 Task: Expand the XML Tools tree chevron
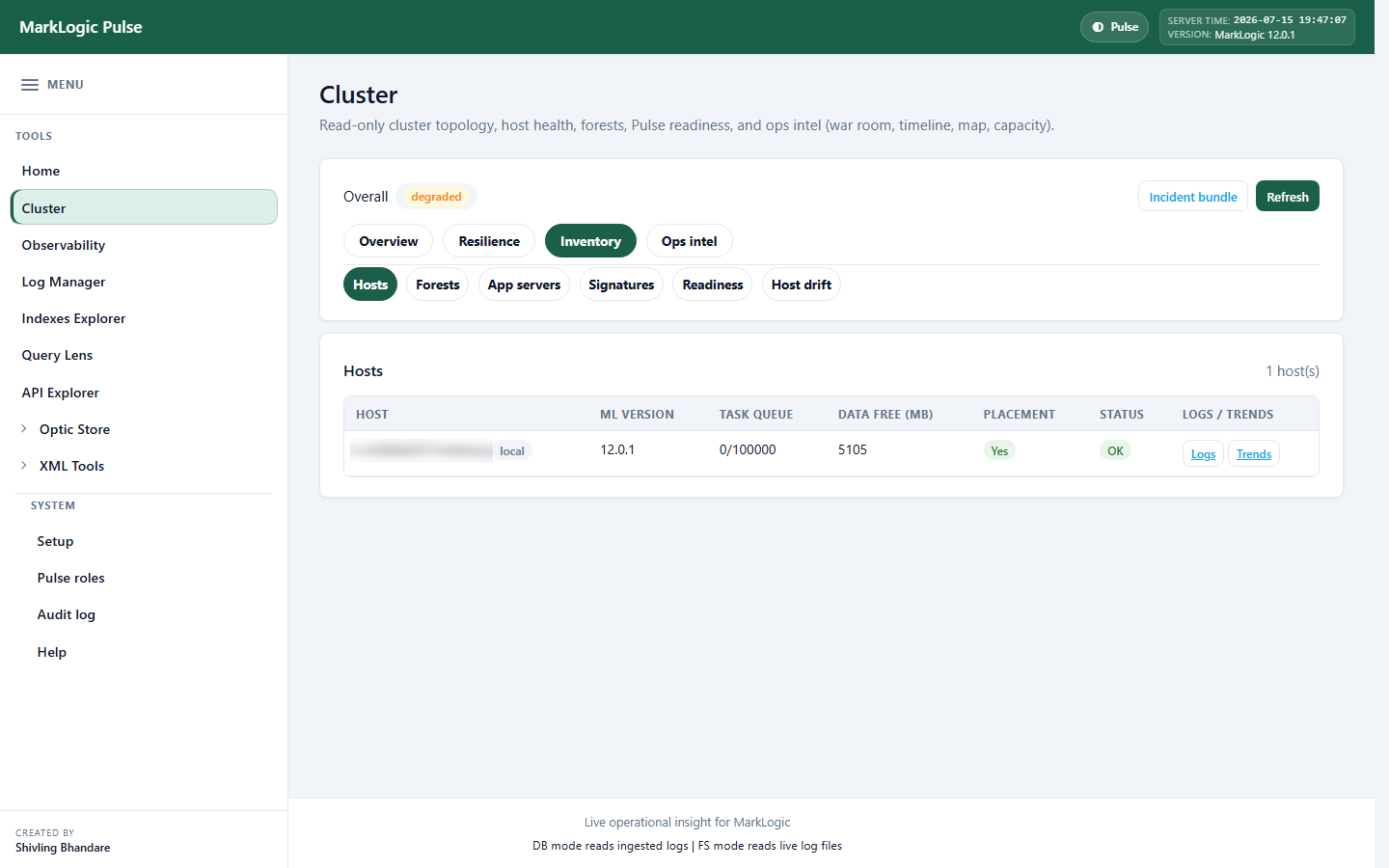[24, 466]
